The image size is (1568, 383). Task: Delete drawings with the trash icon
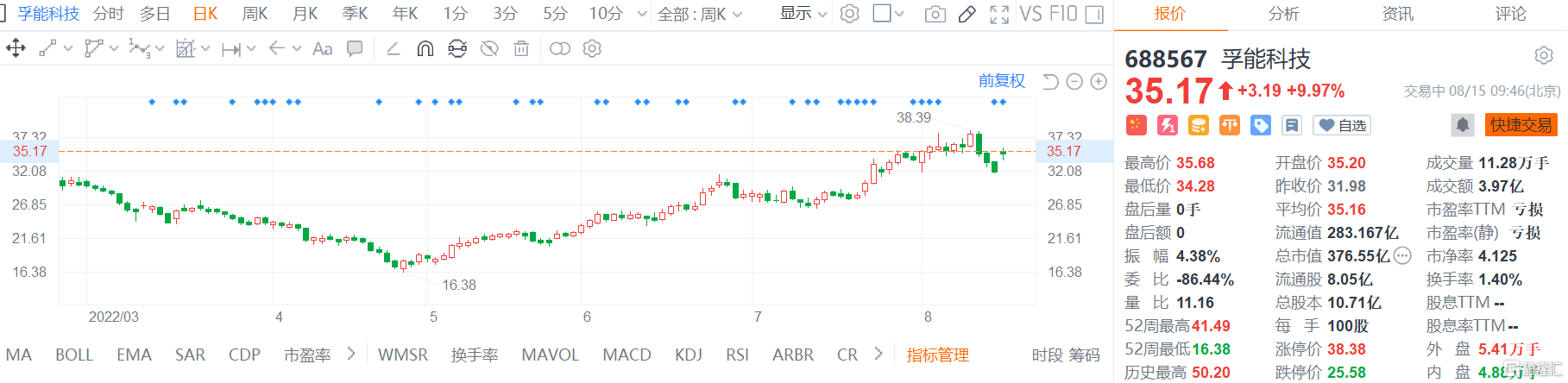point(521,49)
